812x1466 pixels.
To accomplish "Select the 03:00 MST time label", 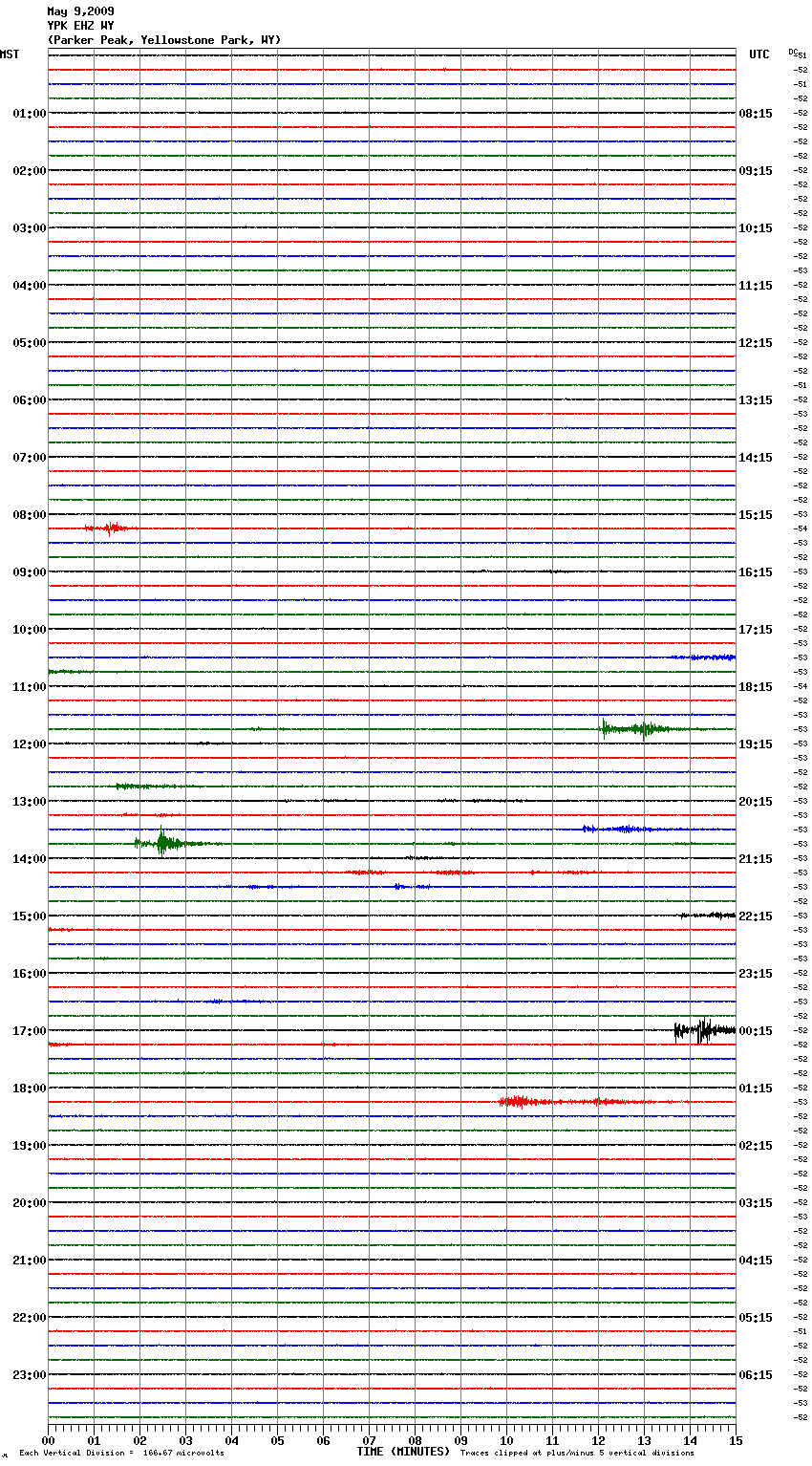I will click(30, 228).
